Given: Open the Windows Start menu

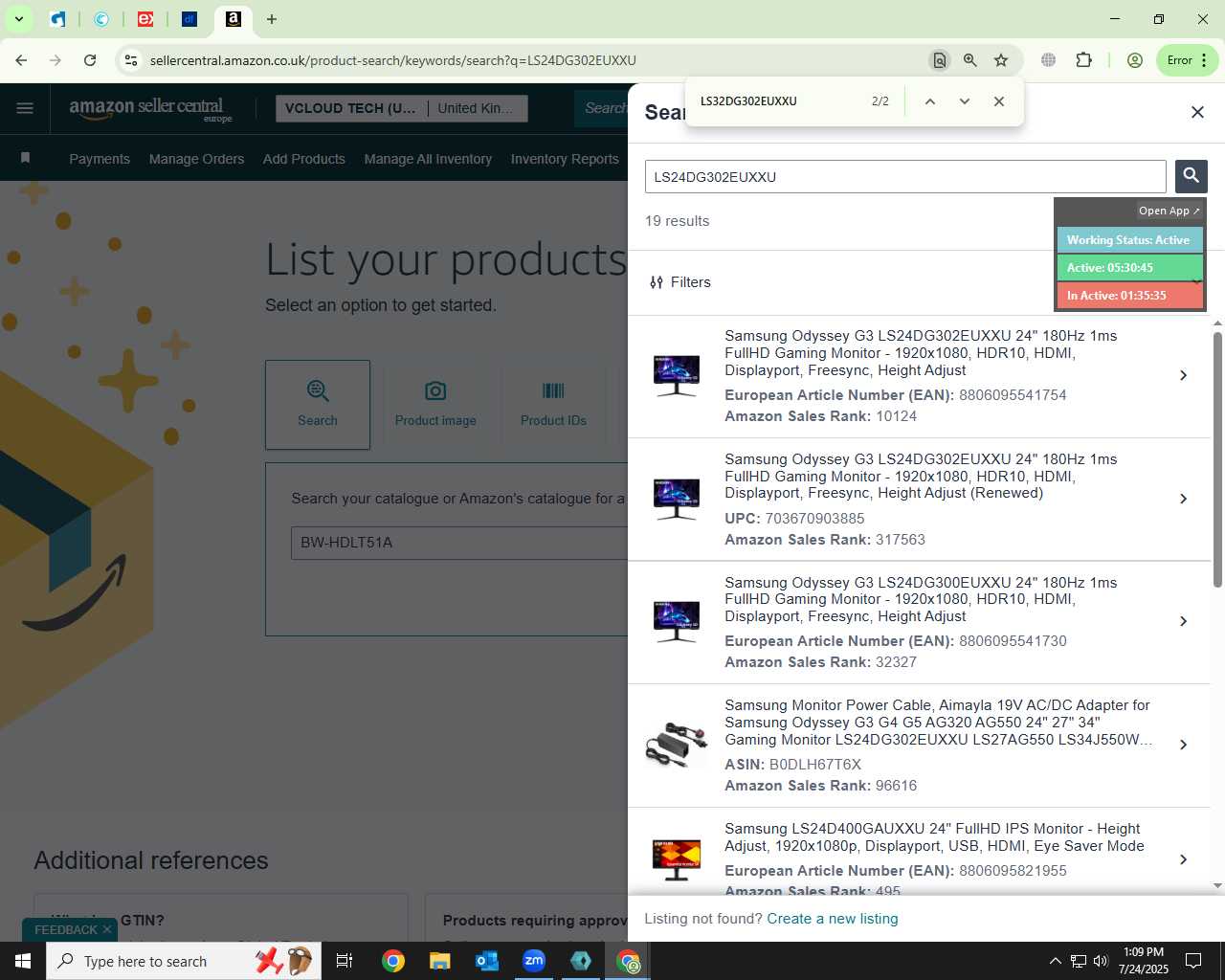Looking at the screenshot, I should pyautogui.click(x=23, y=961).
